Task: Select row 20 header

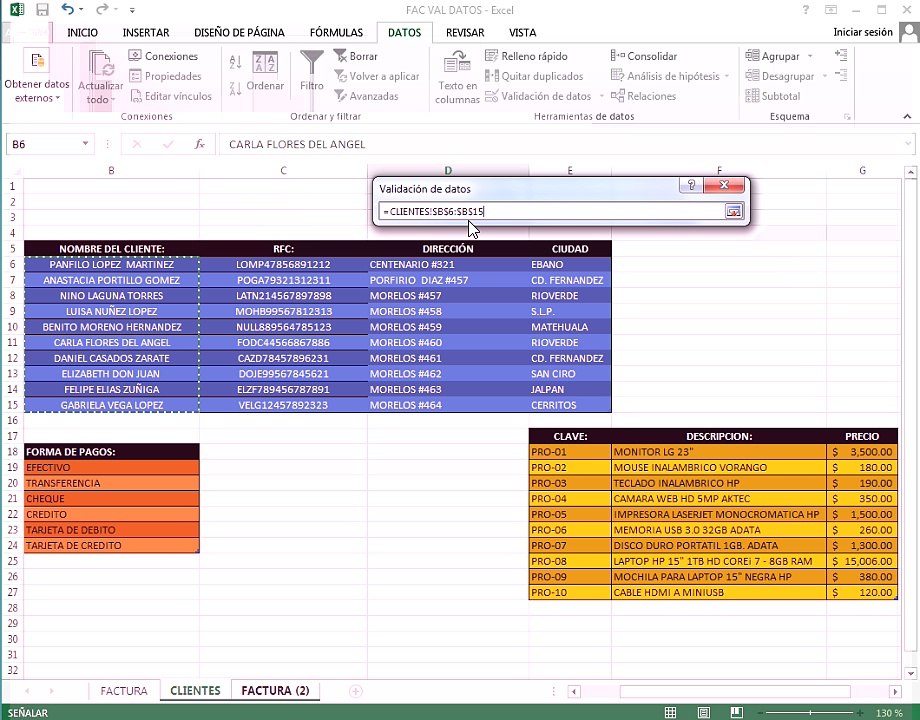Action: click(12, 484)
